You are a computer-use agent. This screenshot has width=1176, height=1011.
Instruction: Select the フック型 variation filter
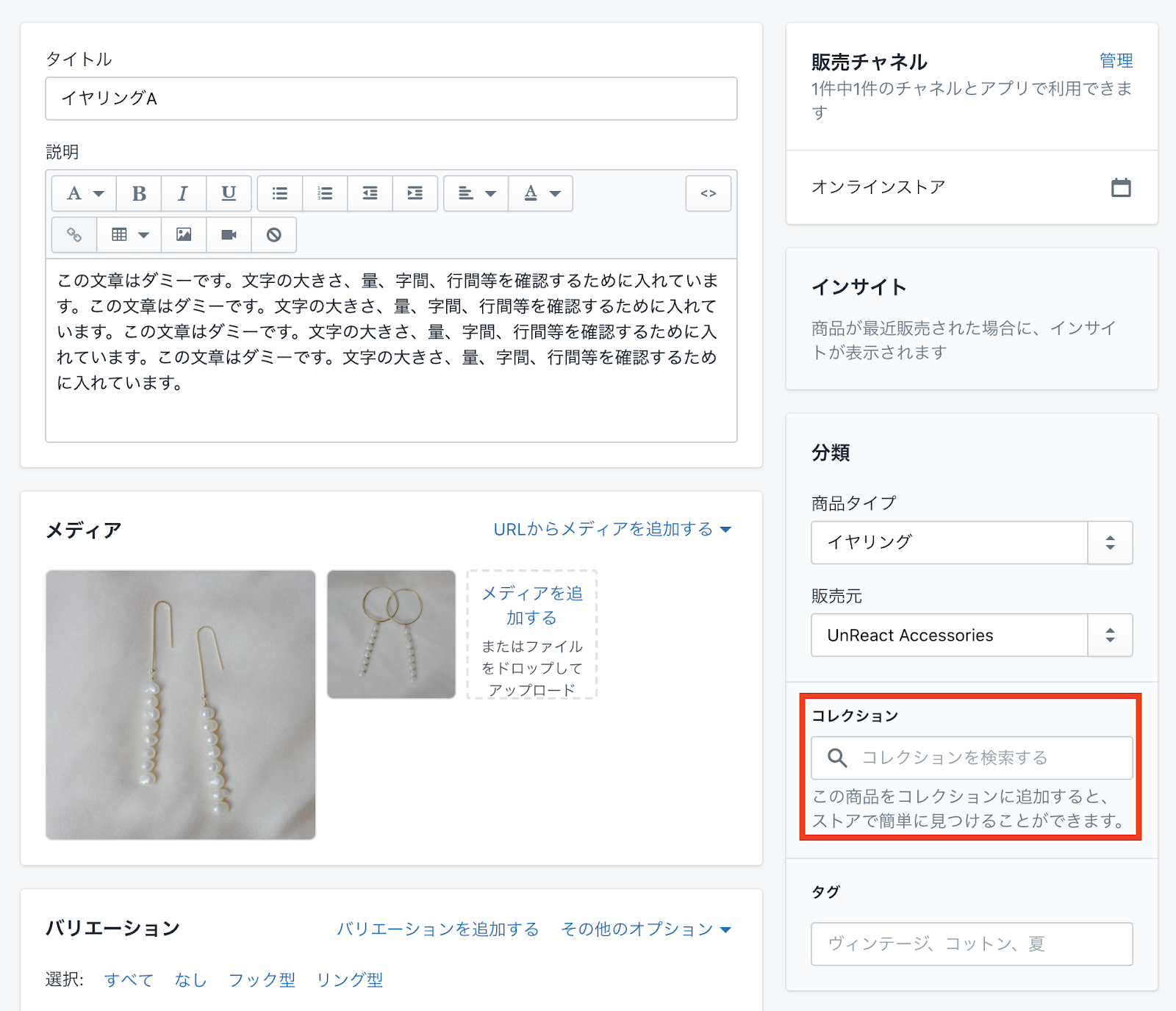(262, 980)
